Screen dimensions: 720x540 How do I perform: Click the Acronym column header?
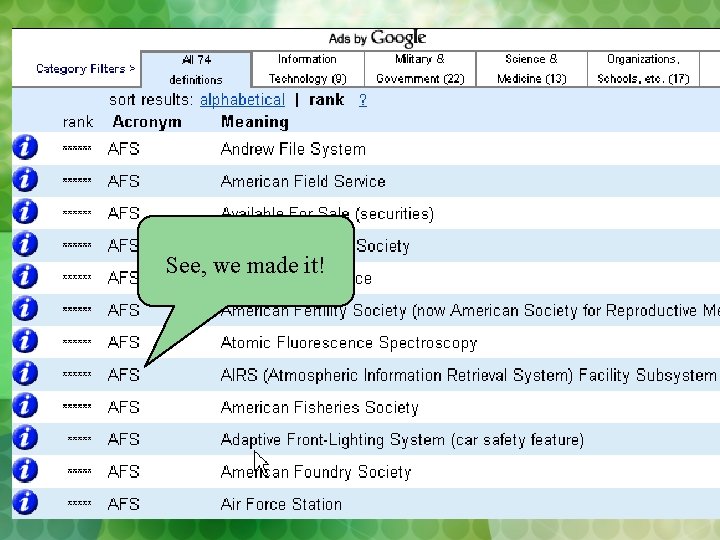(147, 122)
